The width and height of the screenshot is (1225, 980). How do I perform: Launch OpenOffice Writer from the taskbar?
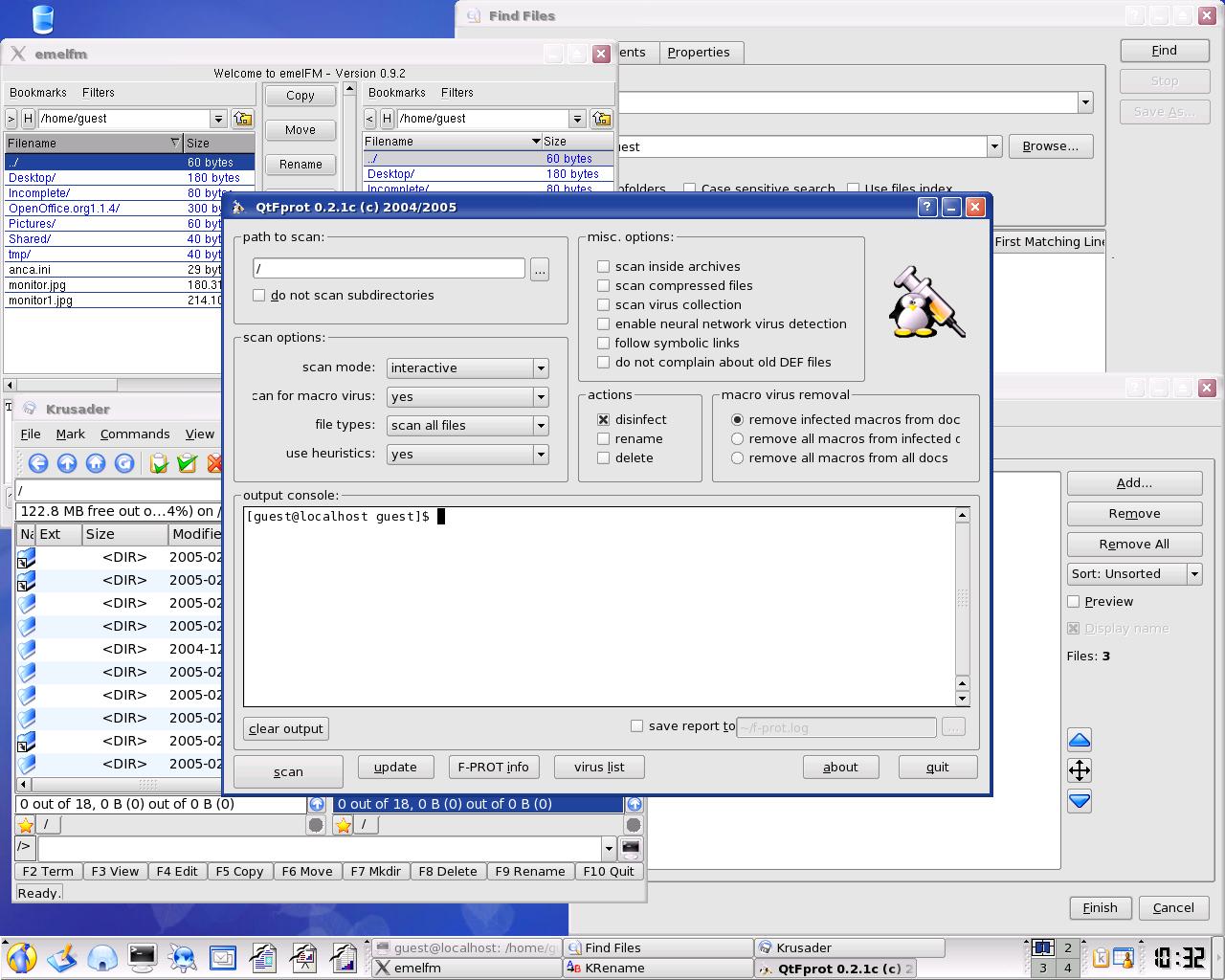click(x=263, y=957)
